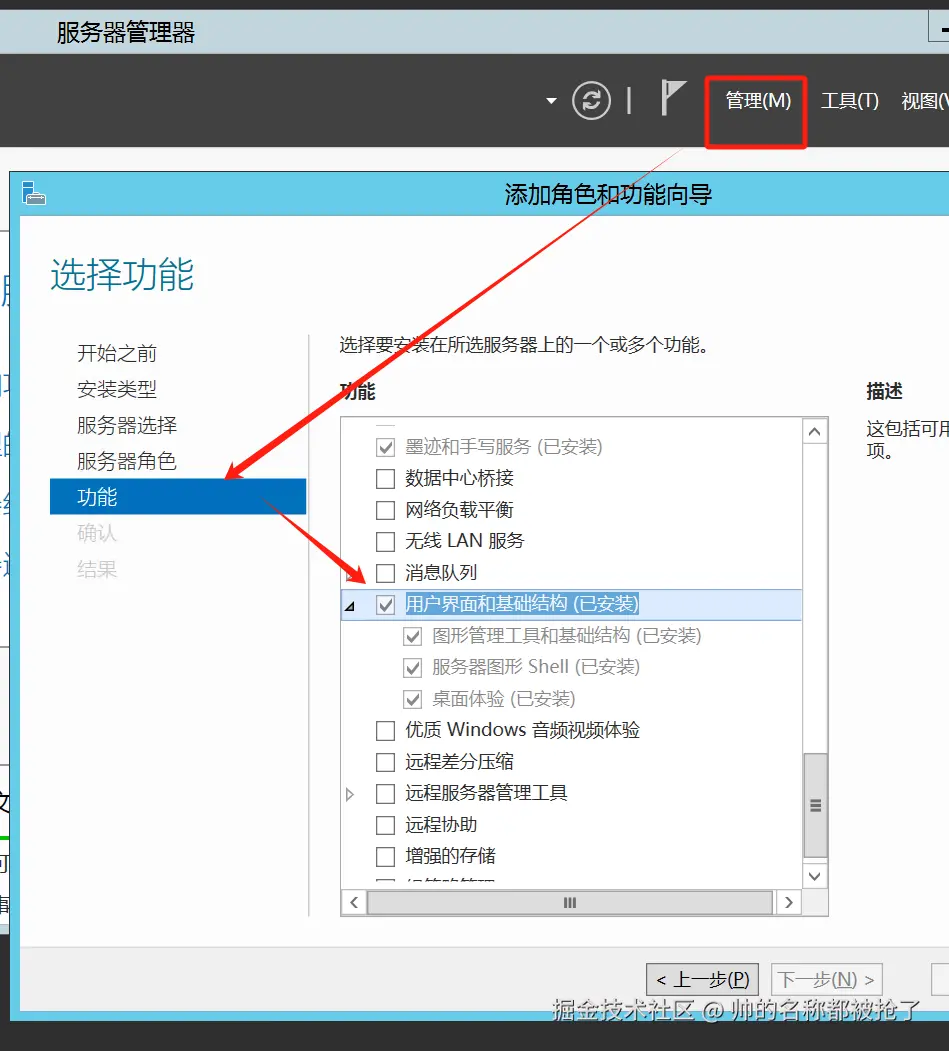Go to 开始之前 wizard step

pyautogui.click(x=117, y=353)
